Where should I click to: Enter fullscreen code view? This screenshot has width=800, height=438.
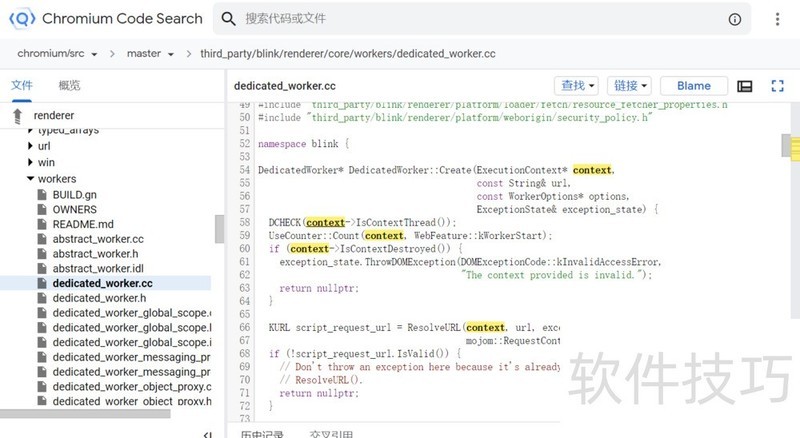point(777,86)
